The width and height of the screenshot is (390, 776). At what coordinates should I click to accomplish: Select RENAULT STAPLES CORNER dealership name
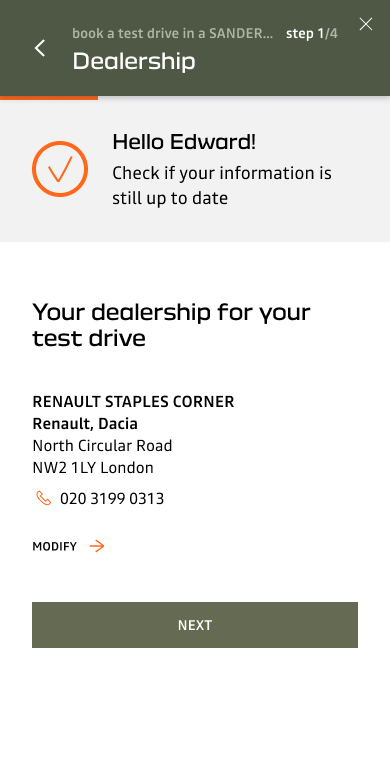(x=133, y=402)
